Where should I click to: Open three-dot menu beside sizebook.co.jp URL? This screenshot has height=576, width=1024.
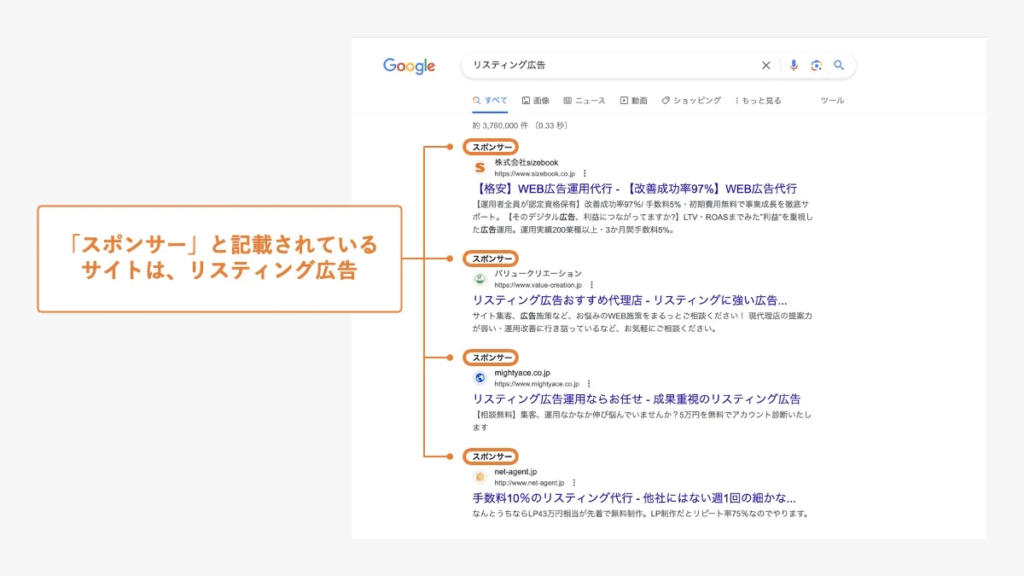click(584, 173)
